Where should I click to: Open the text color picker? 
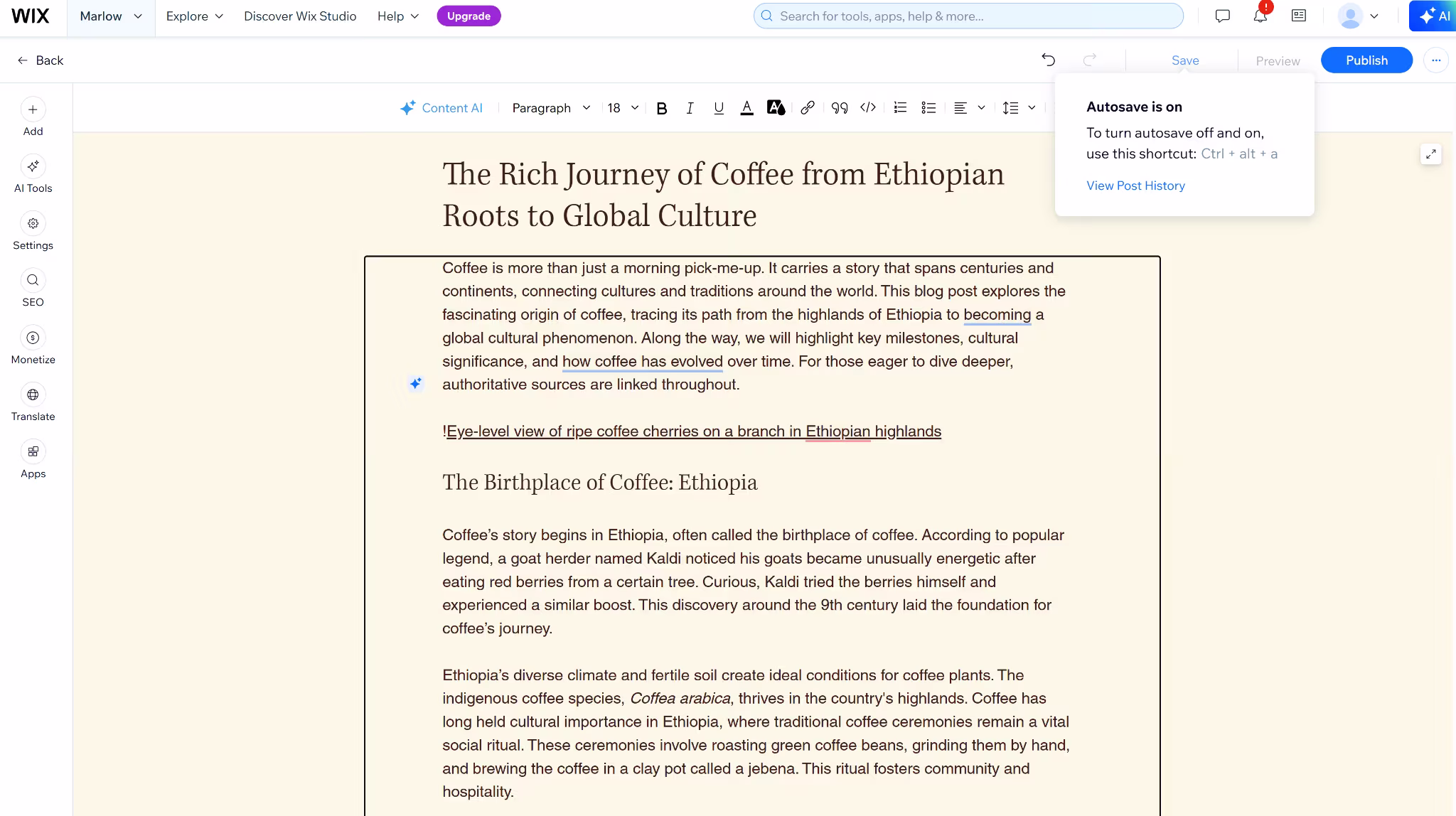click(746, 108)
